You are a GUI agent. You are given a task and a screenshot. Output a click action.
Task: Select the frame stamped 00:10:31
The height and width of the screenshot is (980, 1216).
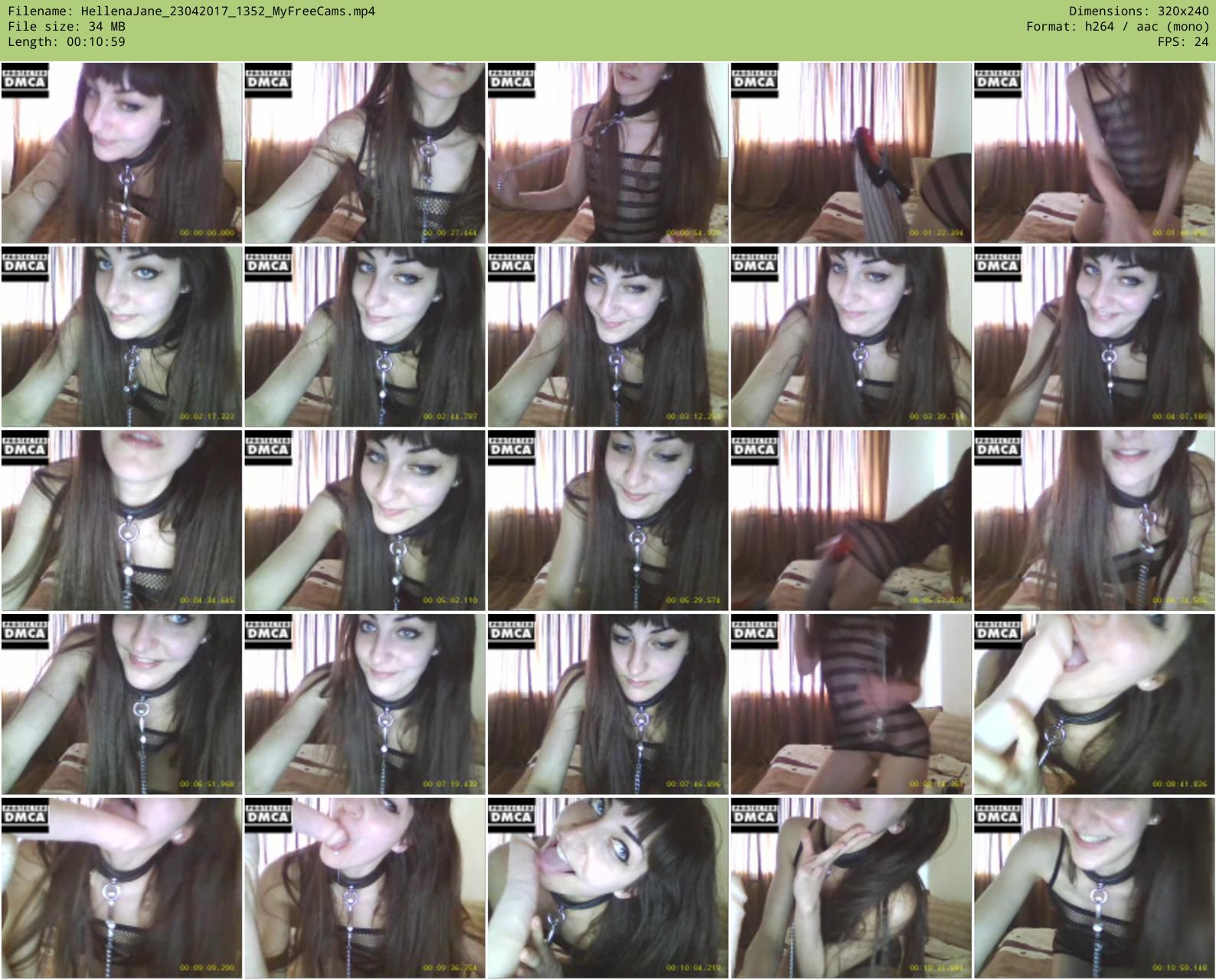[x=851, y=888]
